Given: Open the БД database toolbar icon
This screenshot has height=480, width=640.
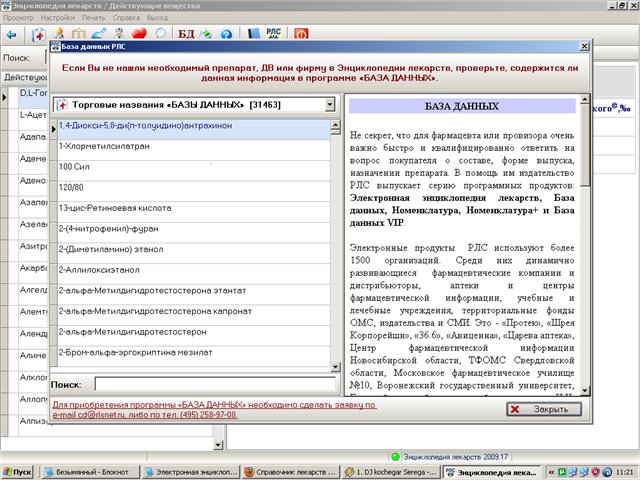Looking at the screenshot, I should pyautogui.click(x=186, y=34).
